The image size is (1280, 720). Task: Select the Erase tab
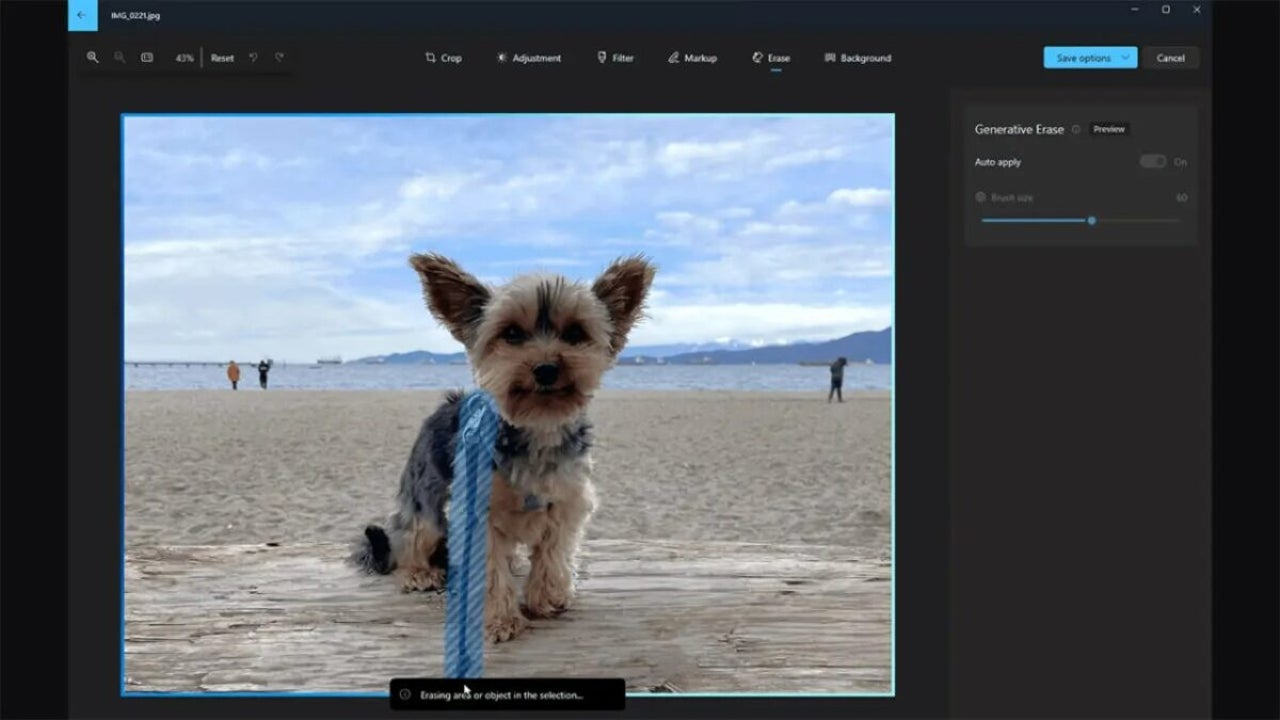tap(771, 58)
